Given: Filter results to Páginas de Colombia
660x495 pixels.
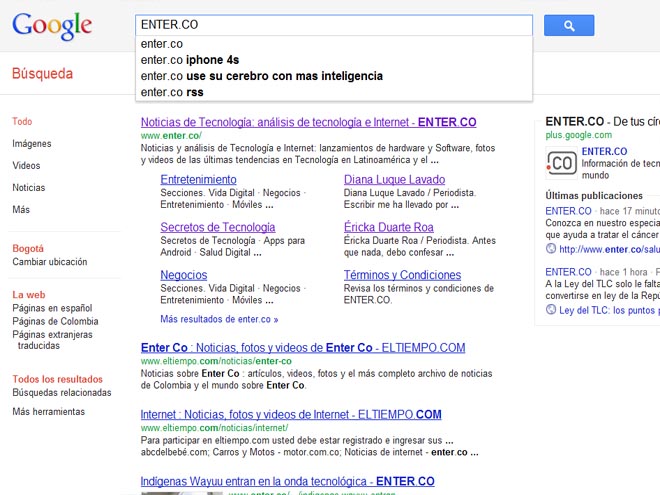Looking at the screenshot, I should click(55, 321).
